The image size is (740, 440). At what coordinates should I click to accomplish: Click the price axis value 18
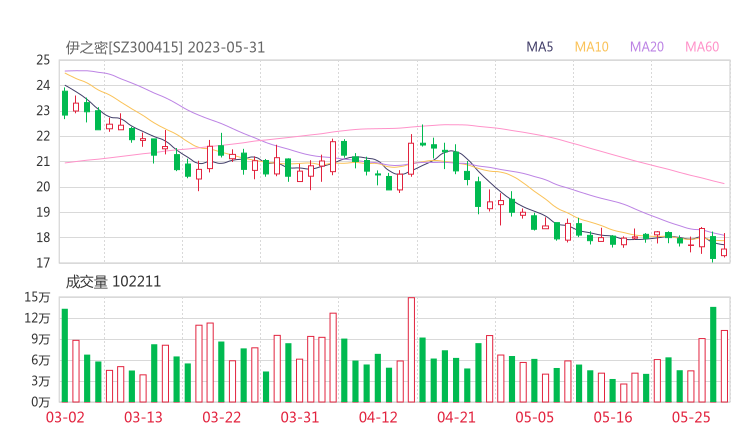click(43, 237)
